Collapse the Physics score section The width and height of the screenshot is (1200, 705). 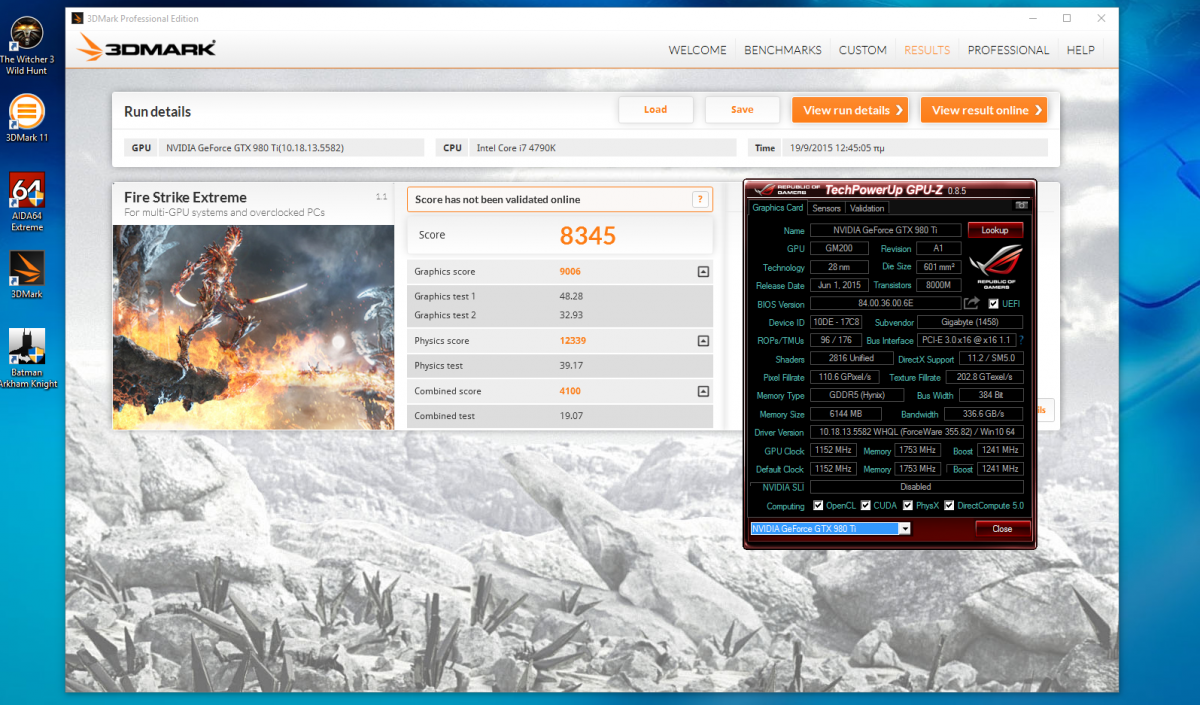(x=703, y=341)
